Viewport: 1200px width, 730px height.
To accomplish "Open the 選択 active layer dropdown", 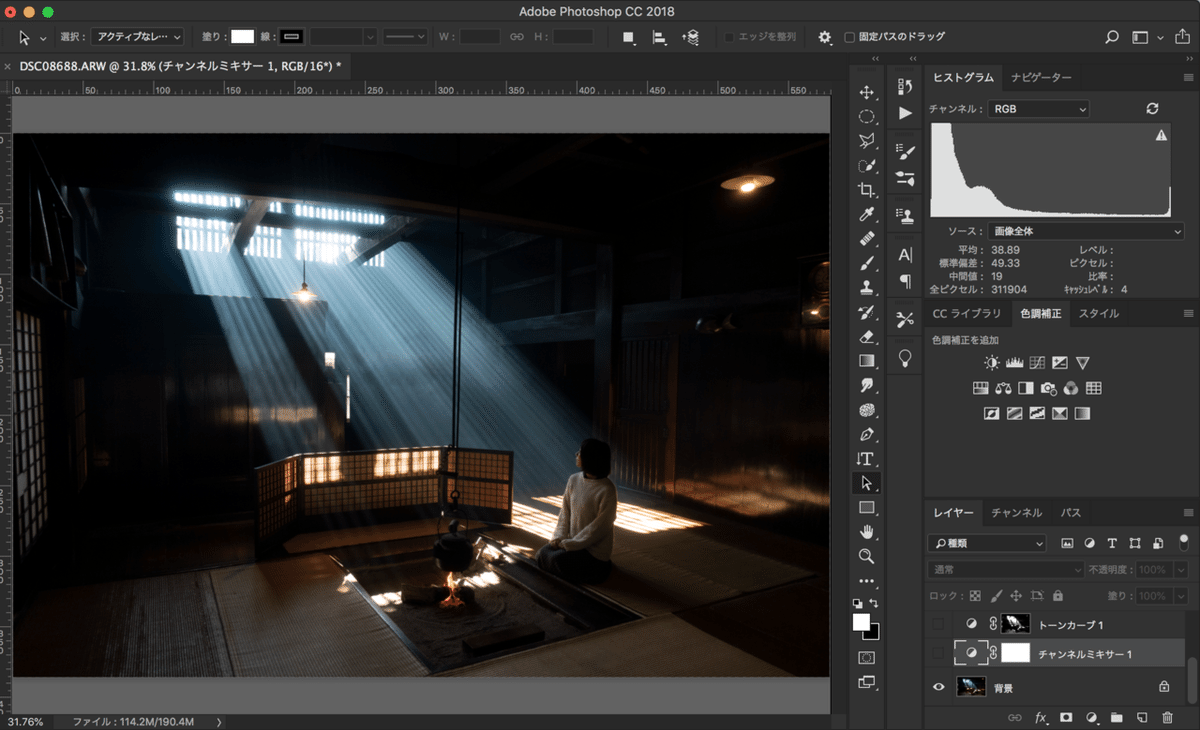I will tap(137, 37).
